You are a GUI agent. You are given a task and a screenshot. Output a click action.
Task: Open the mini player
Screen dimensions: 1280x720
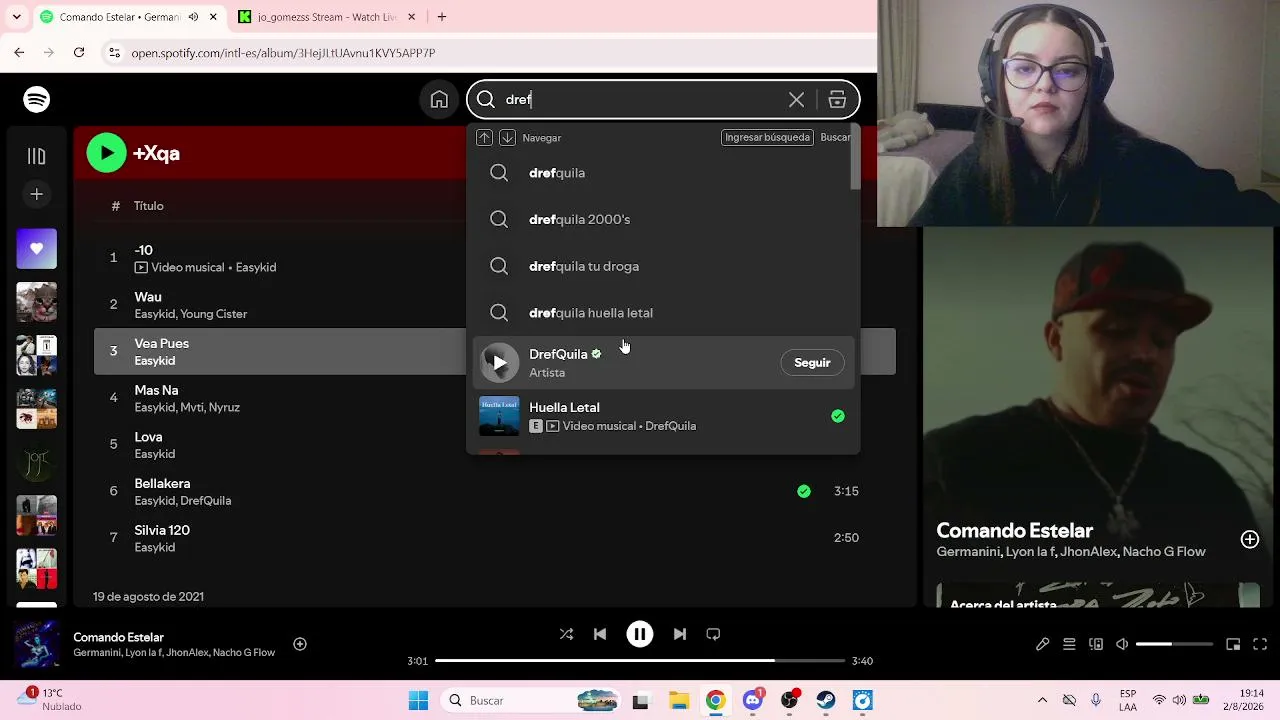1233,645
